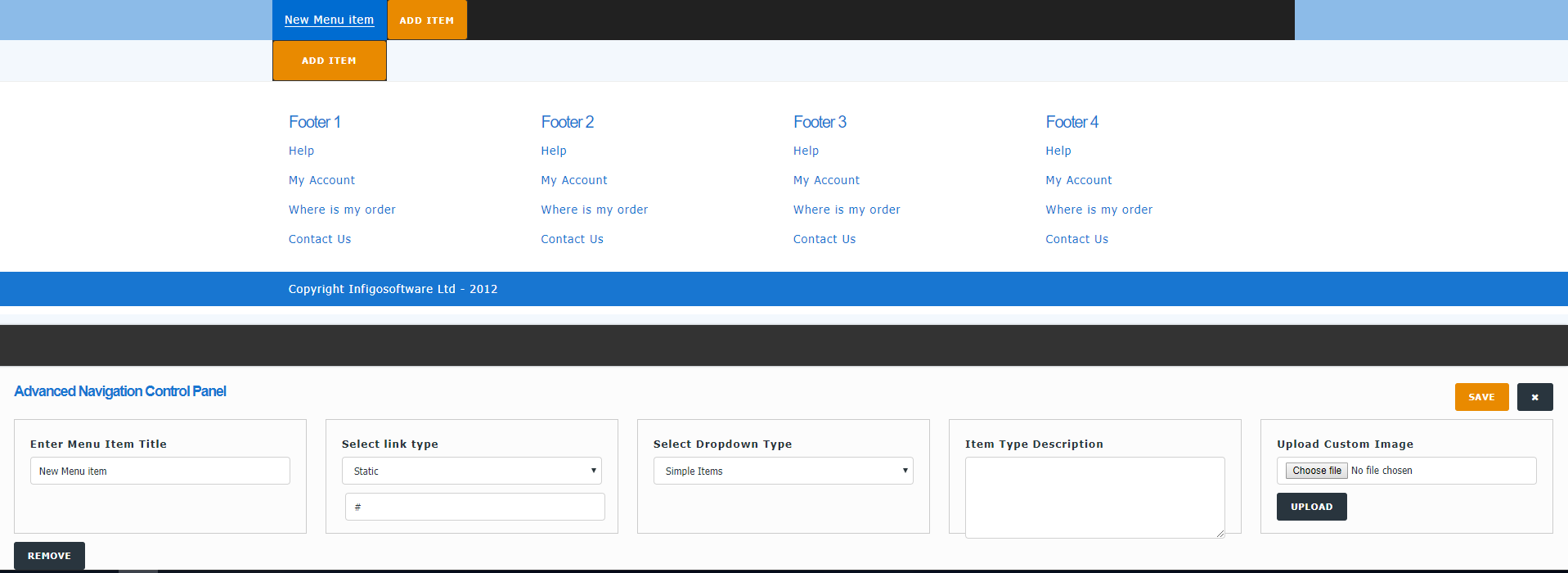1568x573 pixels.
Task: Open My Account link under Footer 2
Action: [573, 180]
